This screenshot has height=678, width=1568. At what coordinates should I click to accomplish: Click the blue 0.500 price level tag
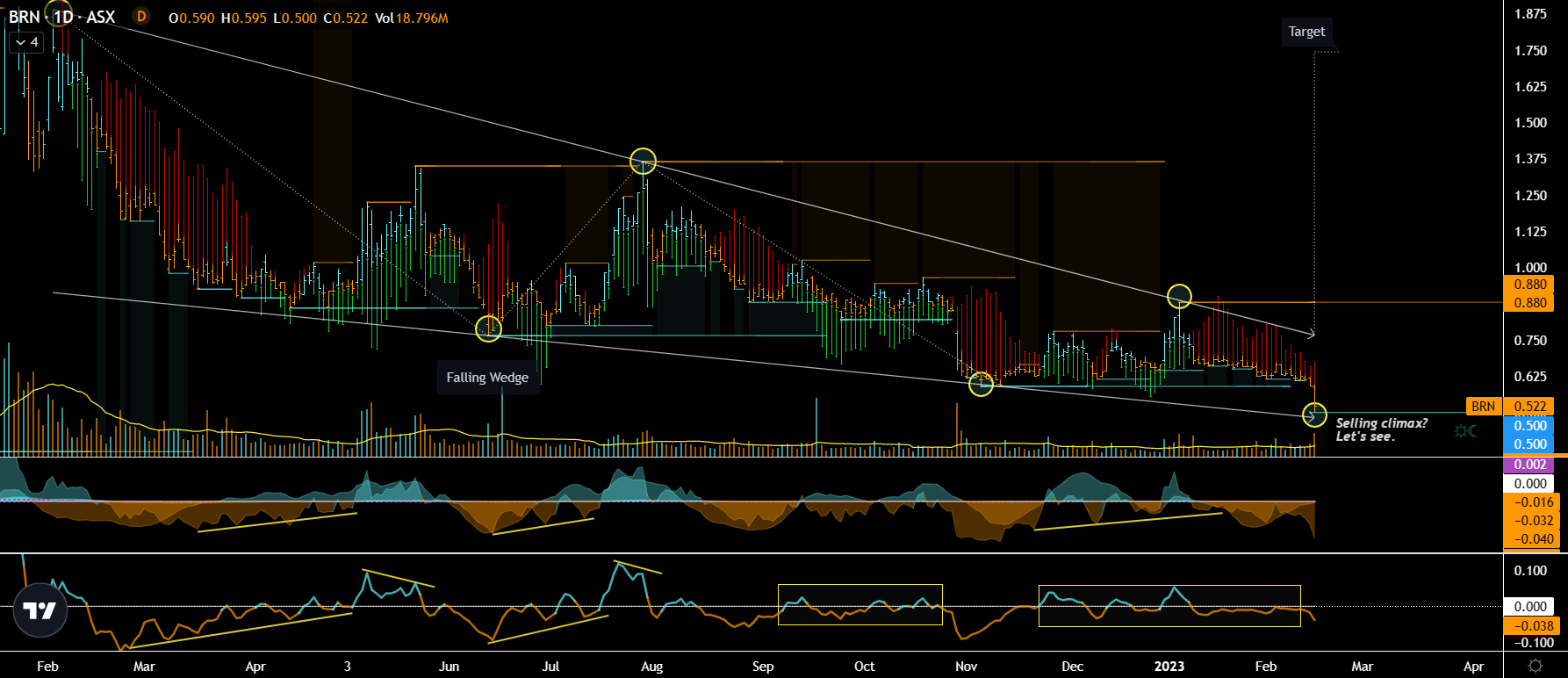pyautogui.click(x=1529, y=426)
